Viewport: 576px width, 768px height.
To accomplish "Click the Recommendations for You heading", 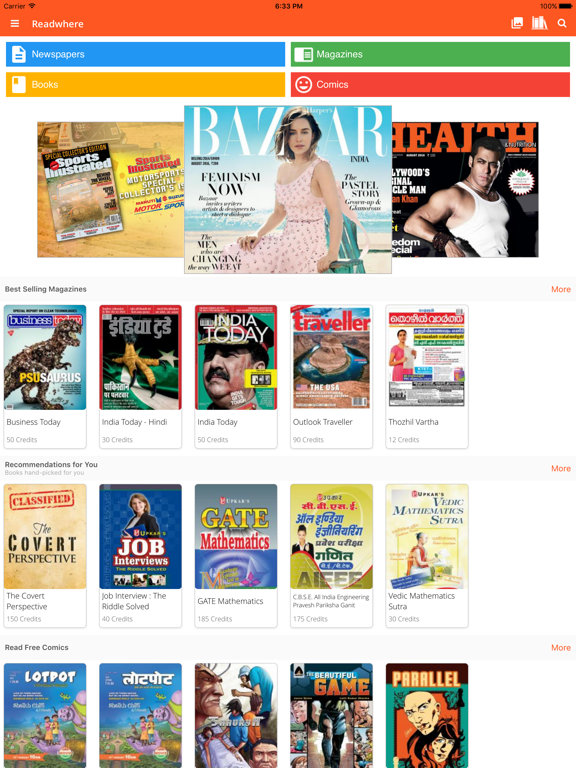I will click(51, 464).
